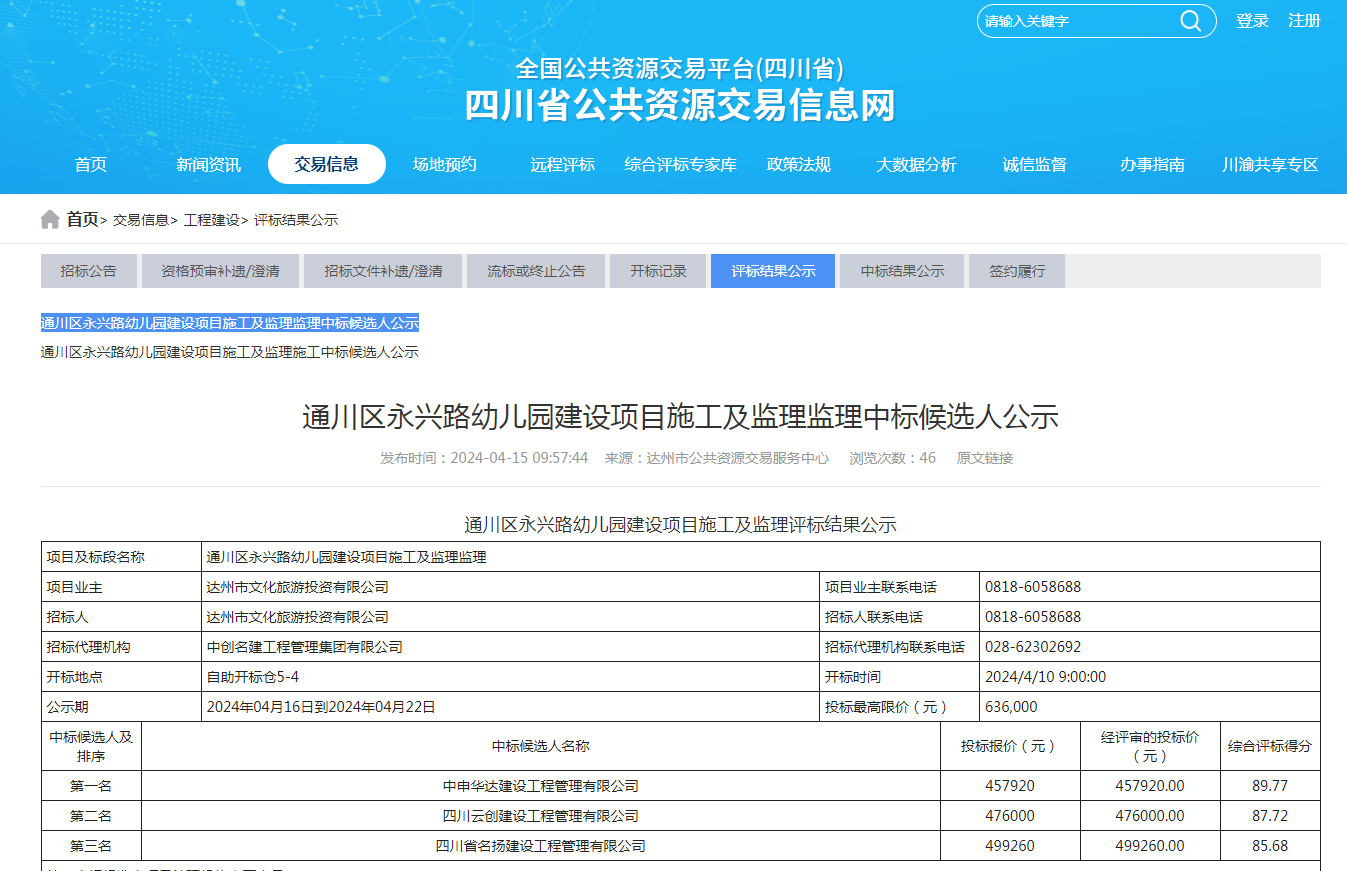Open the 注册 register link

coord(1304,21)
